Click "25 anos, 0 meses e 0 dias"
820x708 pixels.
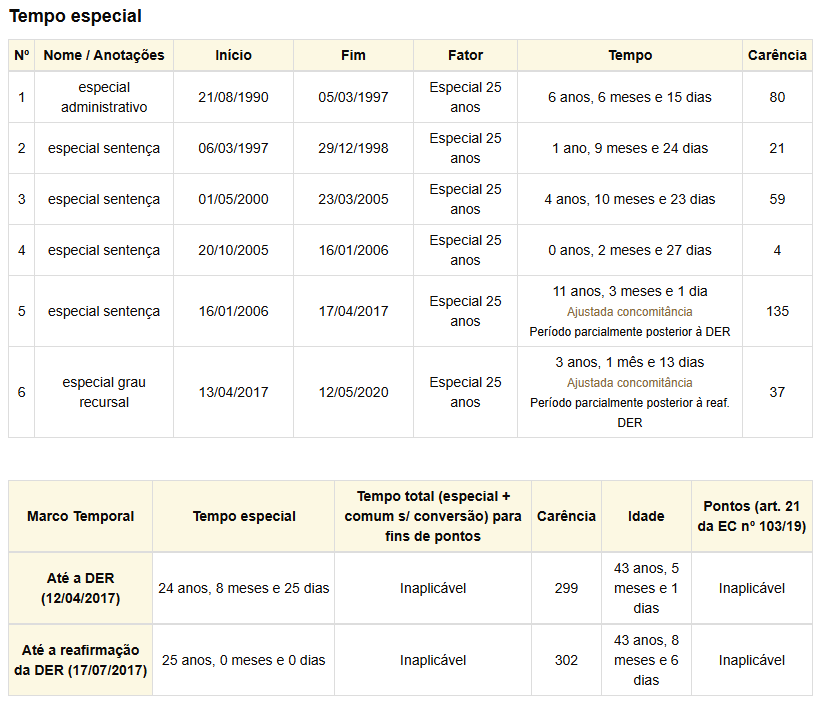(244, 660)
